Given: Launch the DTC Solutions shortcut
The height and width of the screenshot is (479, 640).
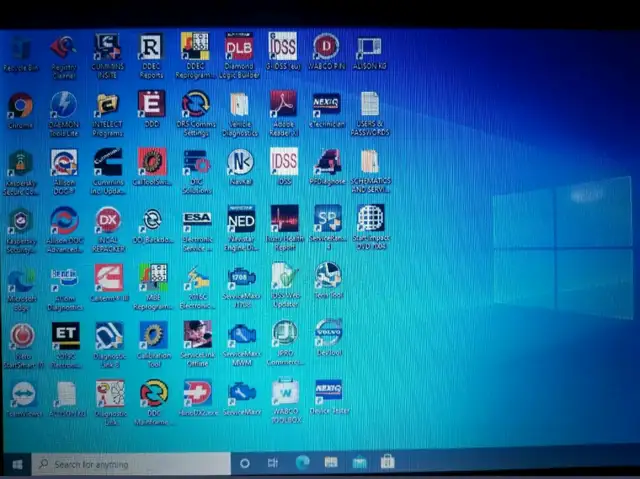Looking at the screenshot, I should 196,162.
